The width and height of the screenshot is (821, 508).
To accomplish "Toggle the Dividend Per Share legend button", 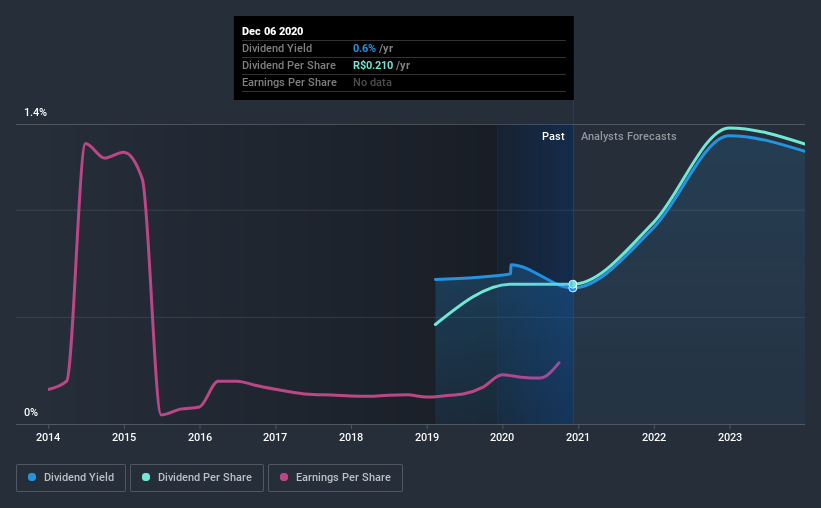I will click(197, 478).
